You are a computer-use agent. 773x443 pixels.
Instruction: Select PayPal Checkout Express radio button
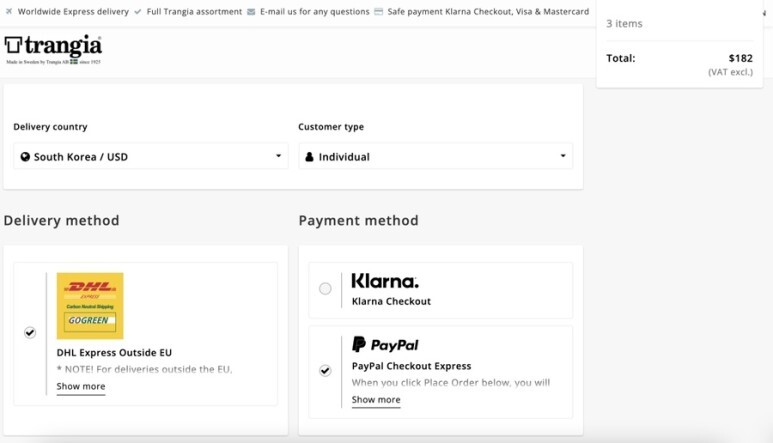(x=325, y=370)
